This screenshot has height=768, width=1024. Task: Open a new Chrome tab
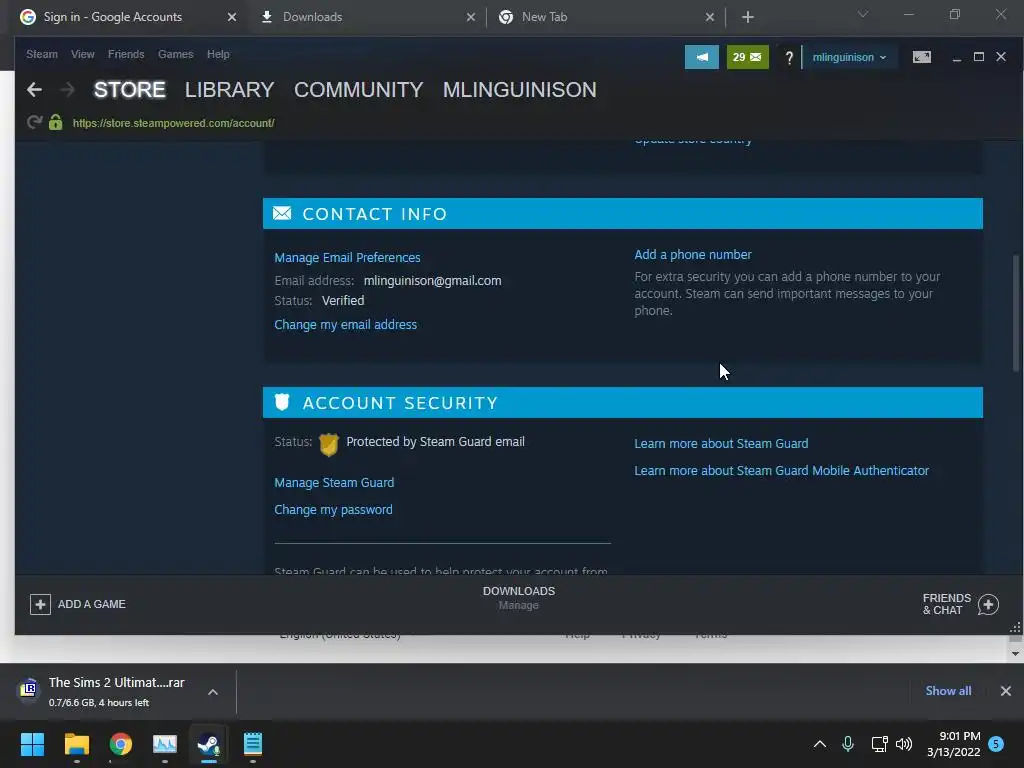pos(748,17)
